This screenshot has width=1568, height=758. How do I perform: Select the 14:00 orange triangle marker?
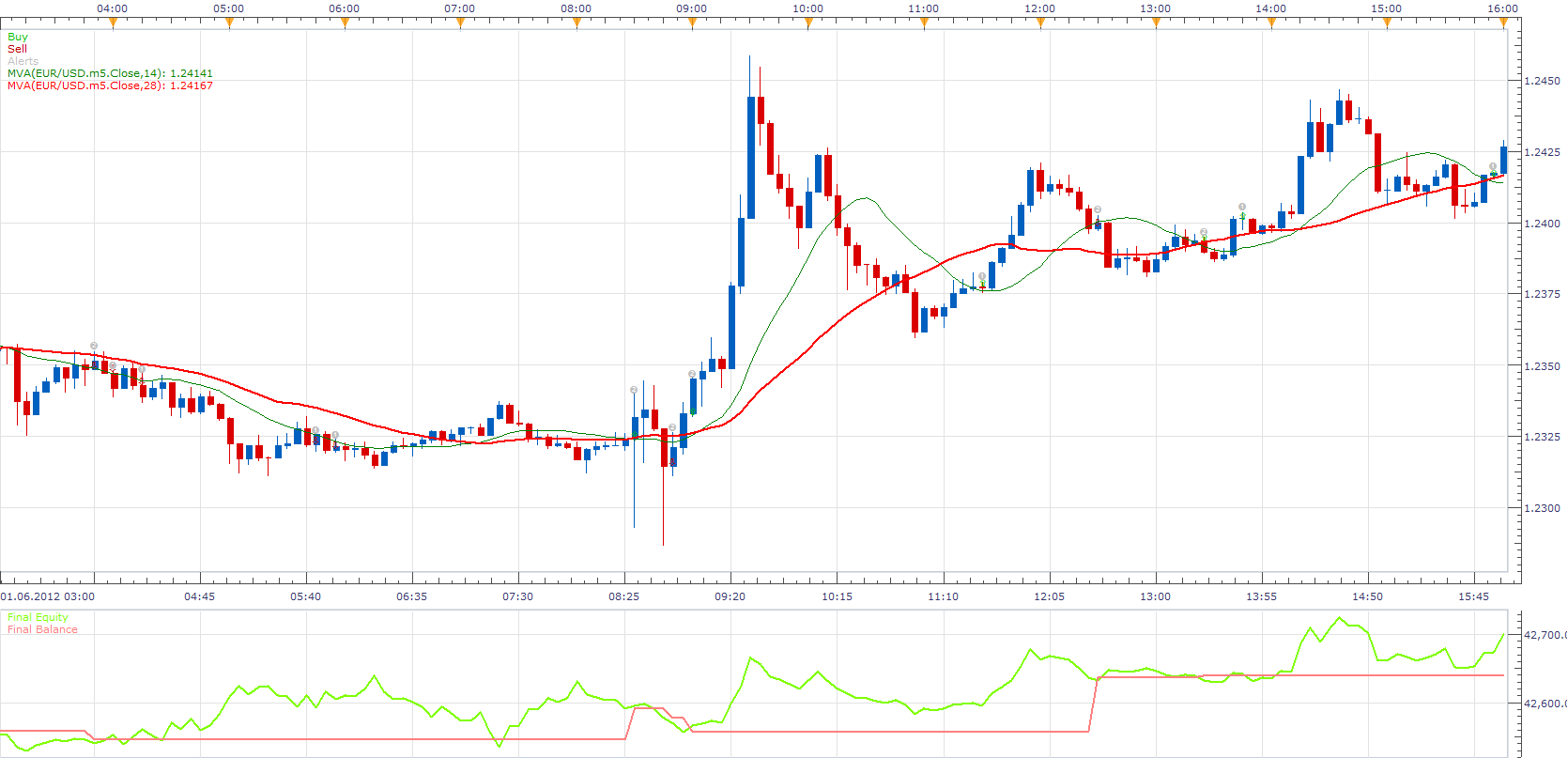pos(1271,23)
